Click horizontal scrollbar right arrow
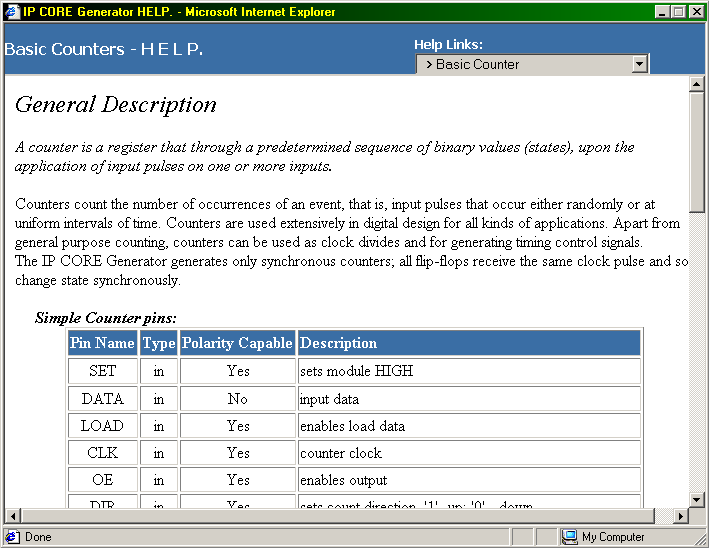 [681, 515]
